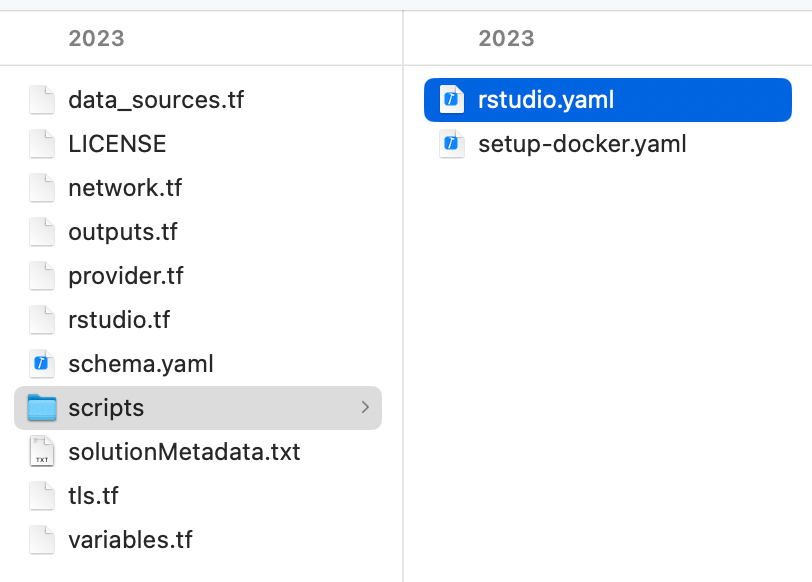The height and width of the screenshot is (582, 812).
Task: Click the data_sources.tf file icon
Action: point(41,100)
